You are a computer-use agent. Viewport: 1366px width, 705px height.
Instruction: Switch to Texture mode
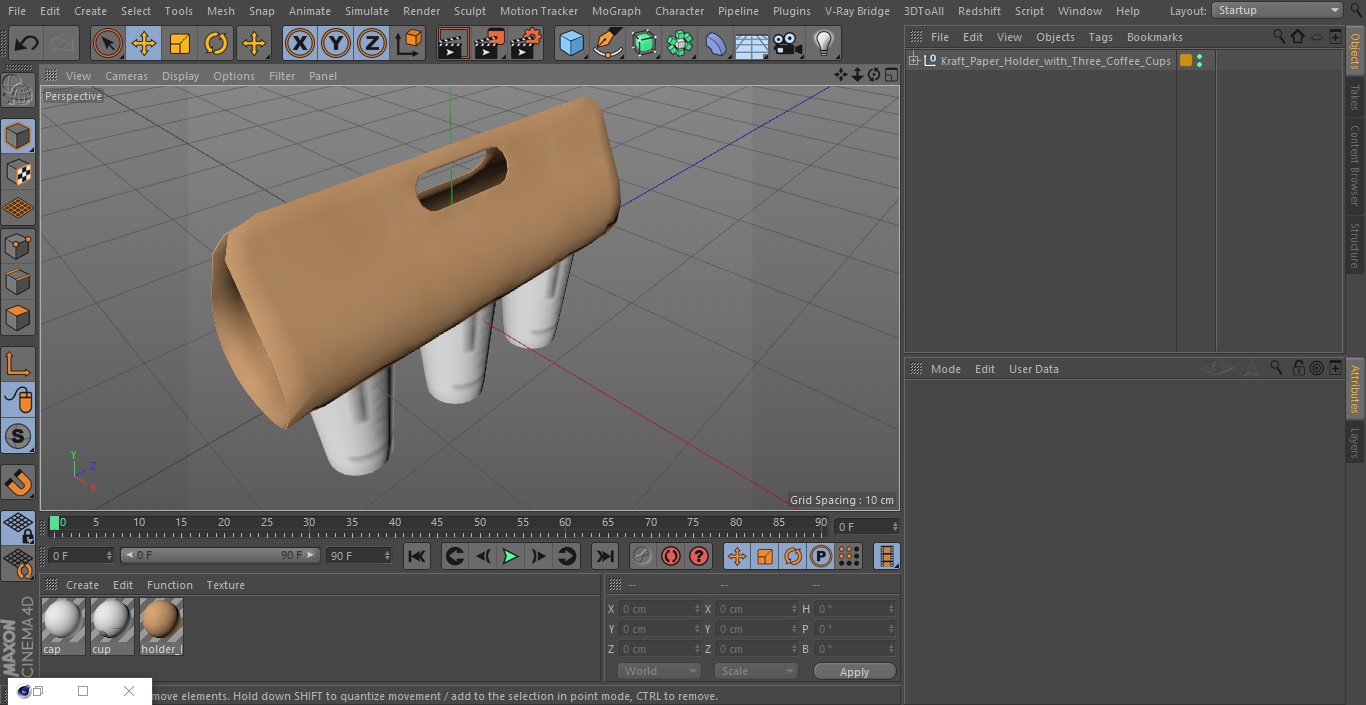click(18, 172)
